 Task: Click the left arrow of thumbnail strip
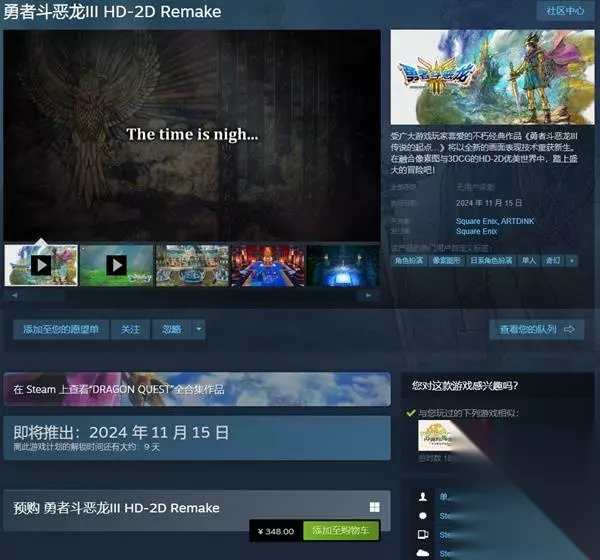point(15,295)
